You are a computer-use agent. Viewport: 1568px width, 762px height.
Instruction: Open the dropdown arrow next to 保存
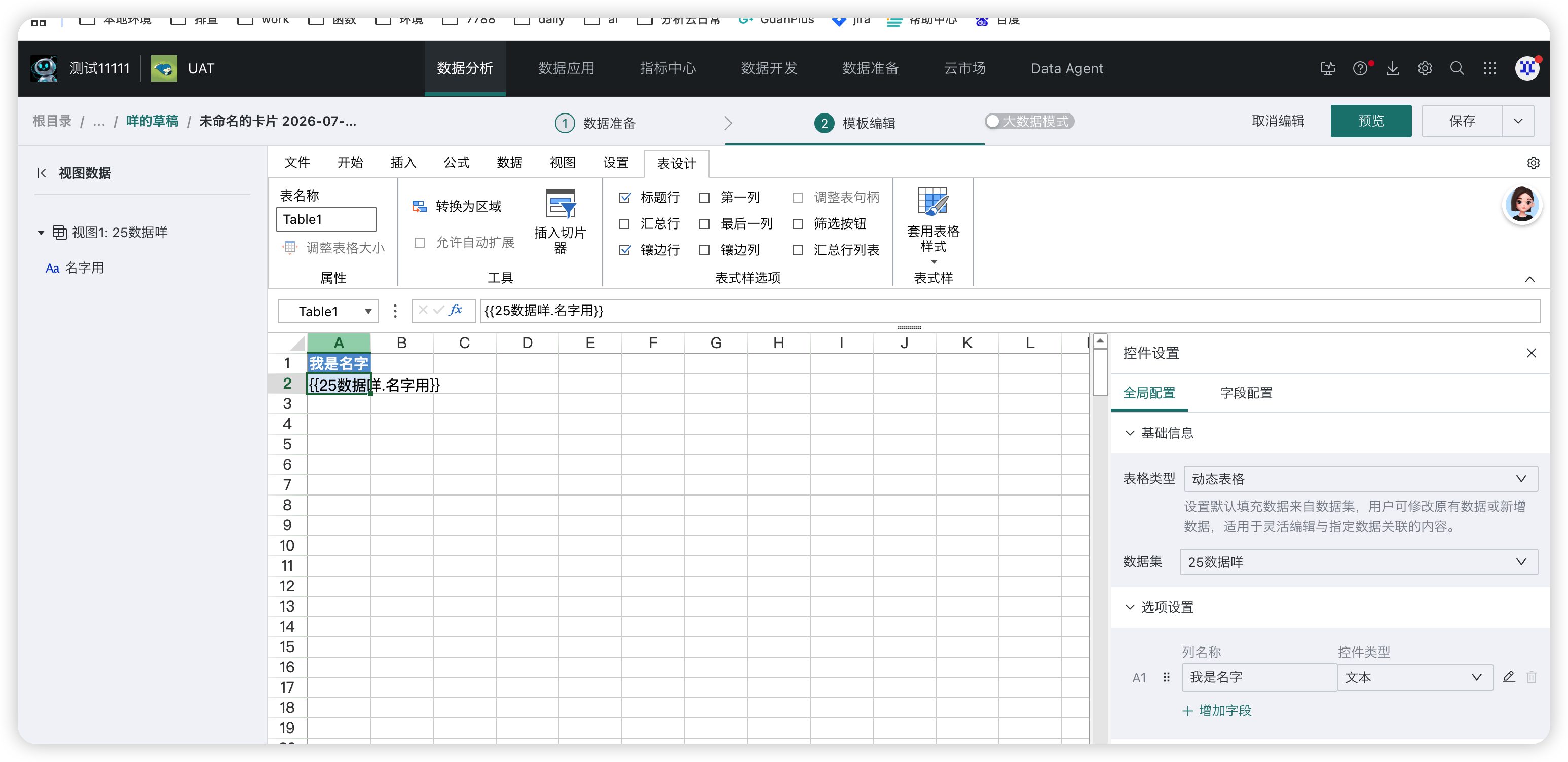1518,121
